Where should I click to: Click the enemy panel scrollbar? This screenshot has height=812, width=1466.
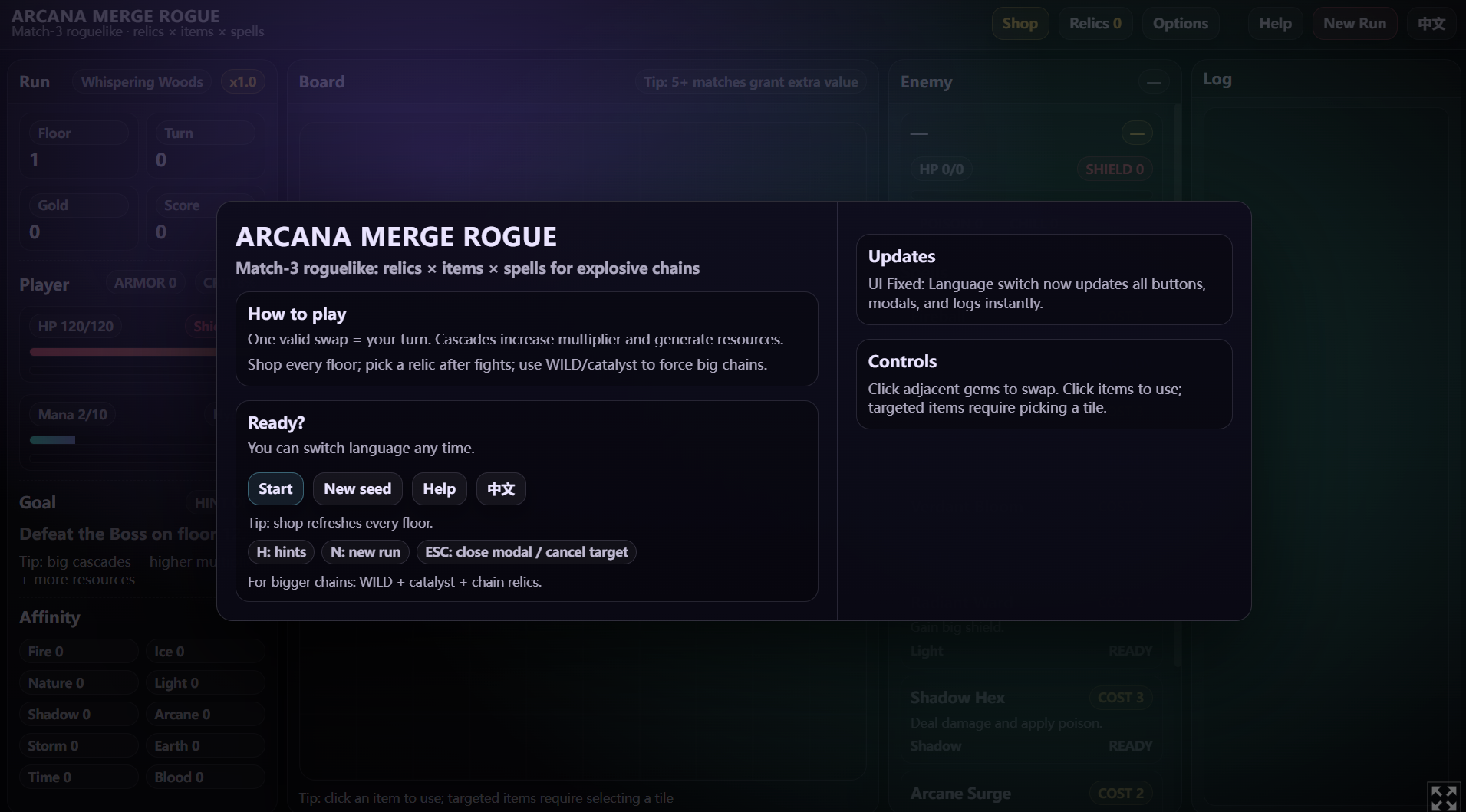(x=1178, y=383)
